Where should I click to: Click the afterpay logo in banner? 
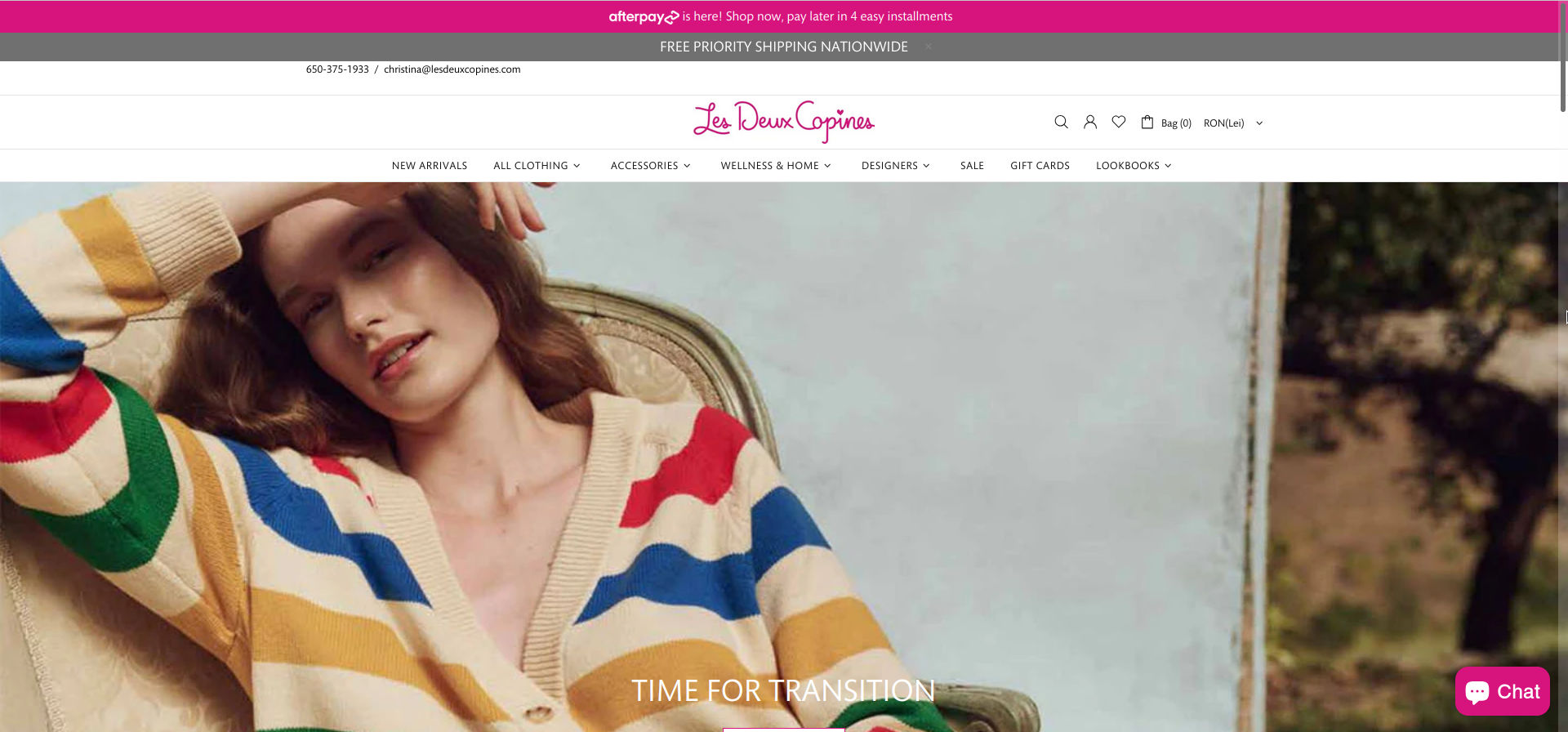[643, 16]
